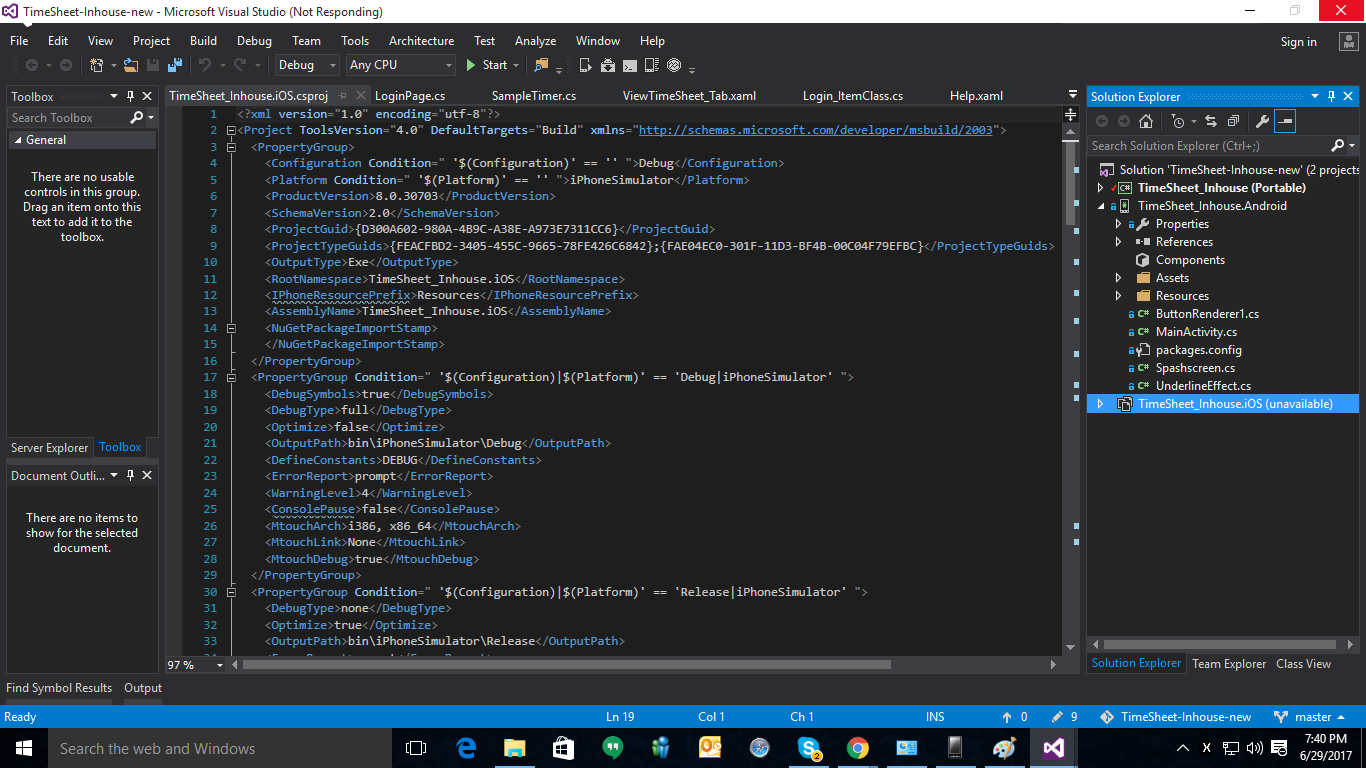Image resolution: width=1366 pixels, height=768 pixels.
Task: Click the New Project toolbar icon
Action: pyautogui.click(x=97, y=65)
